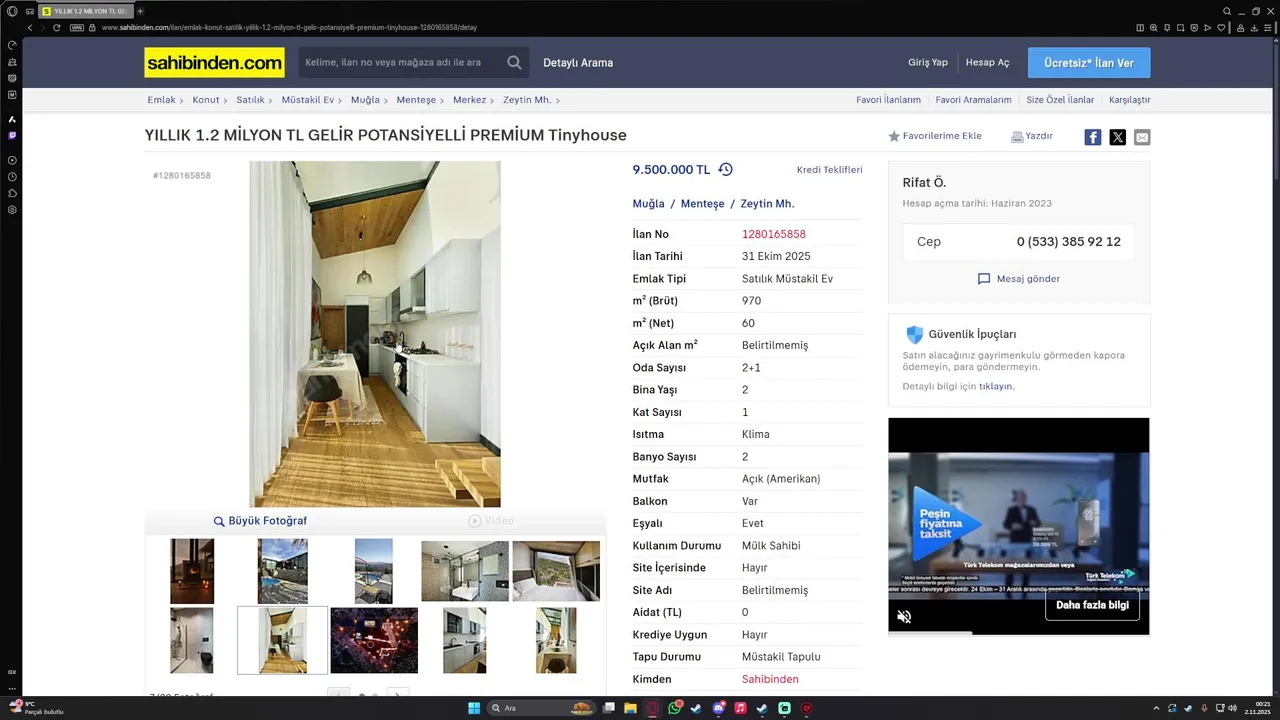This screenshot has width=1280, height=720.
Task: Open WhatsApp from taskbar
Action: 675,708
